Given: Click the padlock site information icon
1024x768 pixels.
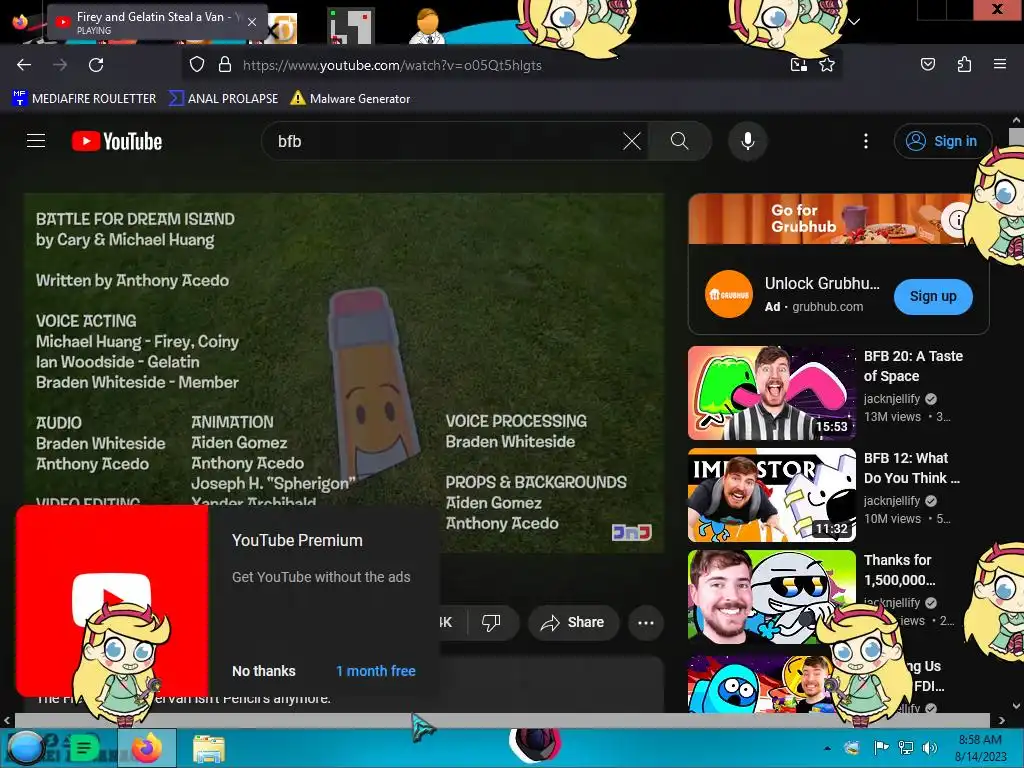Looking at the screenshot, I should tap(225, 65).
